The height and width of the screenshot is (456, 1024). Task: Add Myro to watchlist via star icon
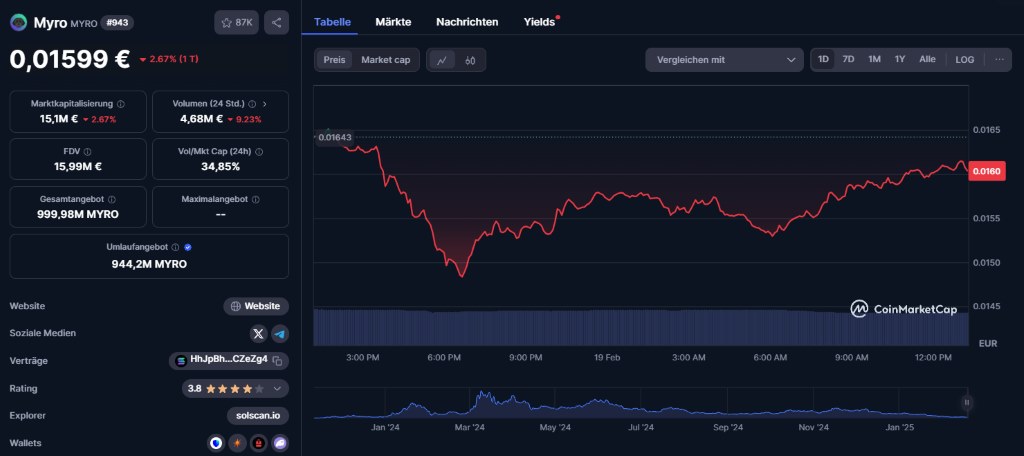click(227, 23)
